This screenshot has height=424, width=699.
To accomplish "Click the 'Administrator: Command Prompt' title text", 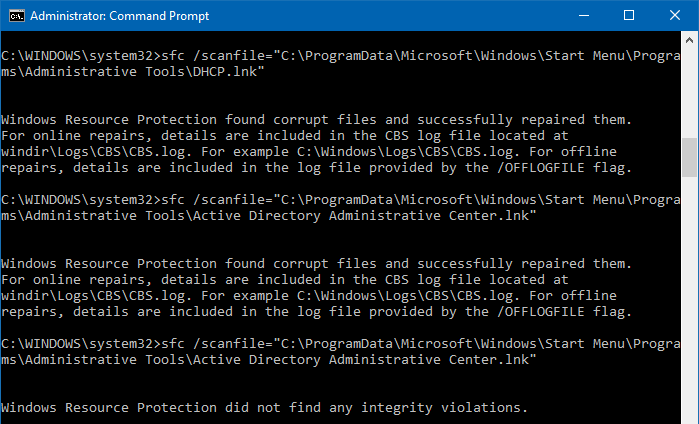I will coord(119,16).
